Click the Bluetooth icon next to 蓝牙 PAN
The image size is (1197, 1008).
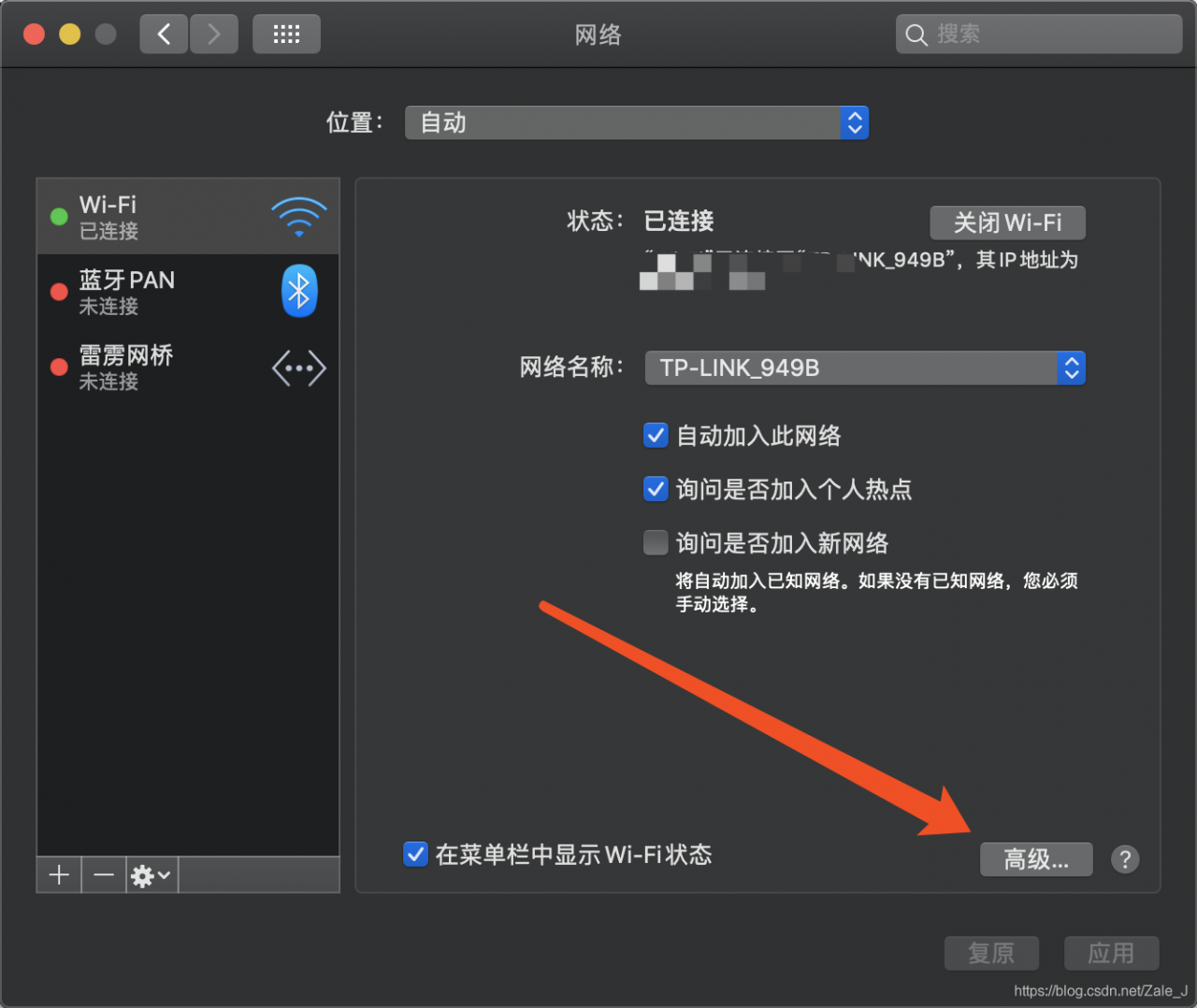(298, 291)
